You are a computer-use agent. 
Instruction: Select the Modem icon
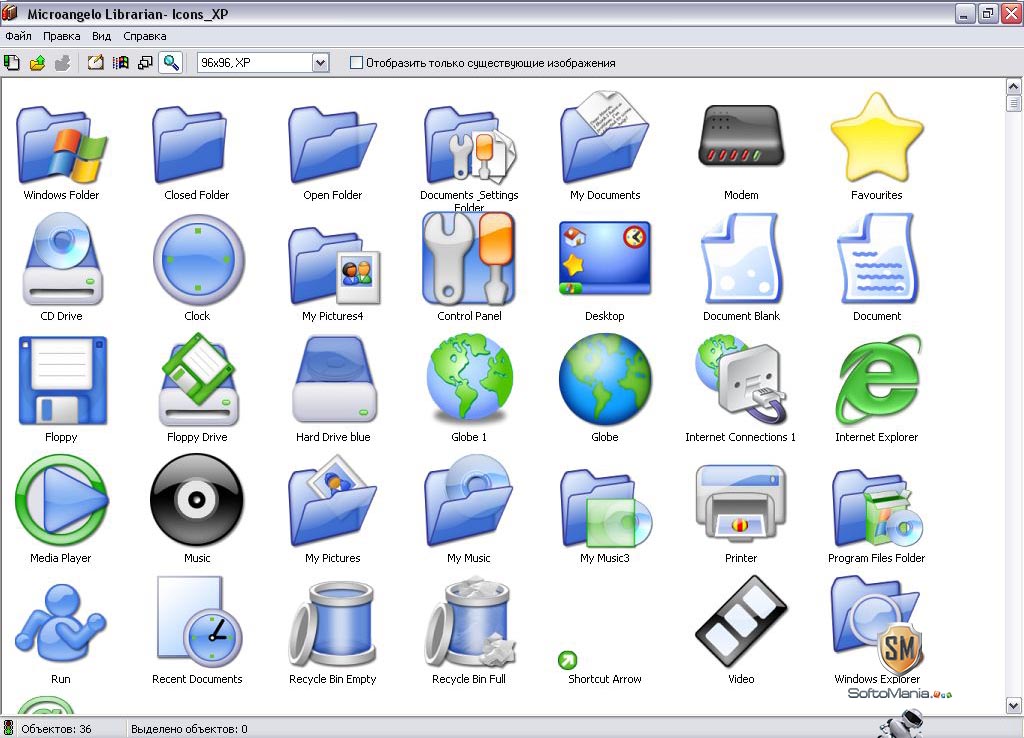click(741, 136)
